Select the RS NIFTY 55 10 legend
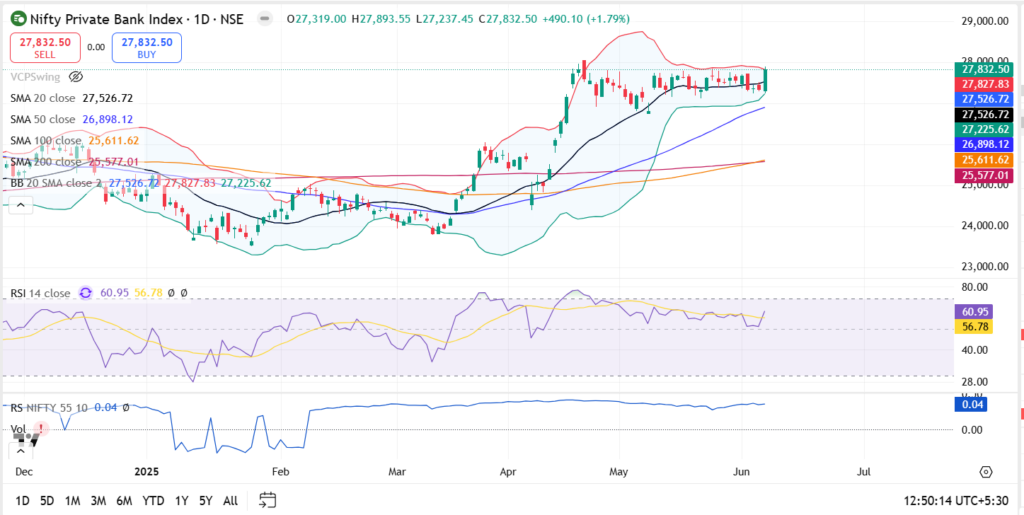The width and height of the screenshot is (1024, 515). point(51,407)
